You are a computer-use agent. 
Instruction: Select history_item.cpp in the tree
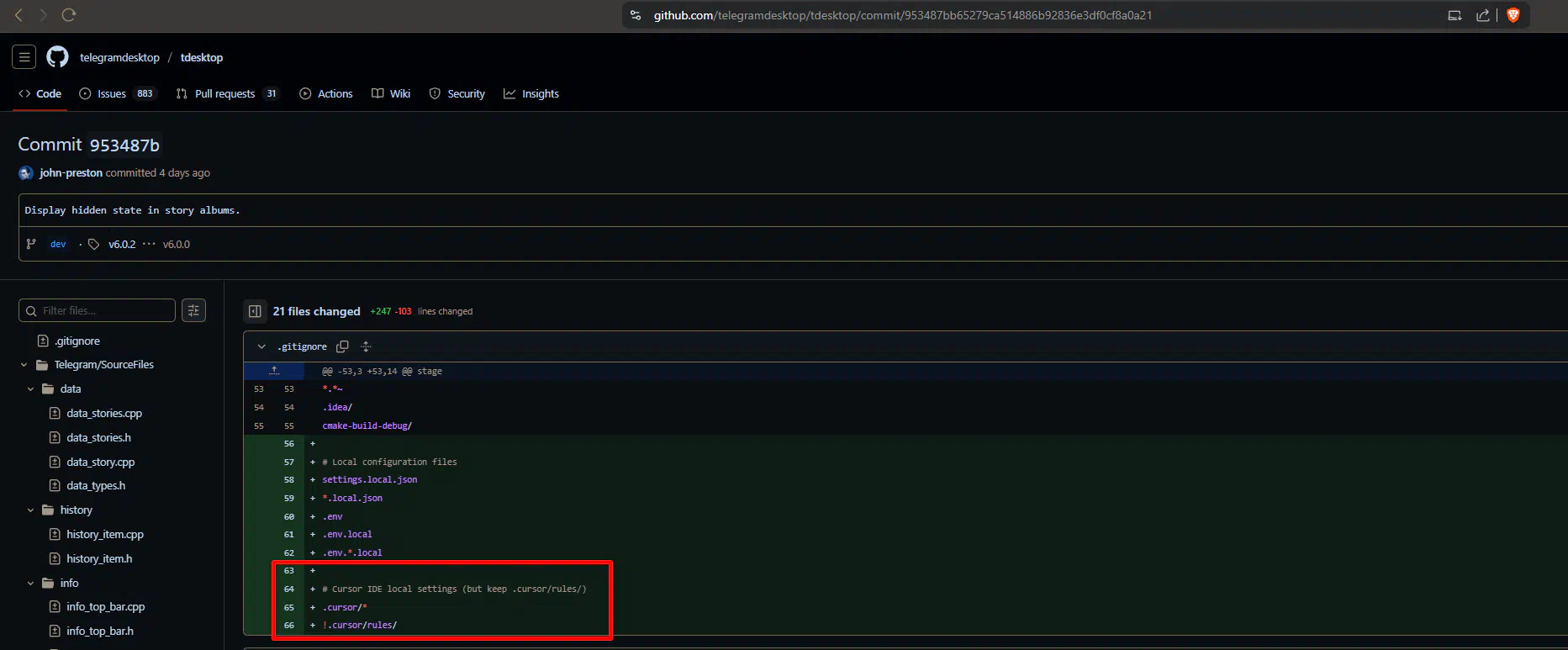click(105, 534)
